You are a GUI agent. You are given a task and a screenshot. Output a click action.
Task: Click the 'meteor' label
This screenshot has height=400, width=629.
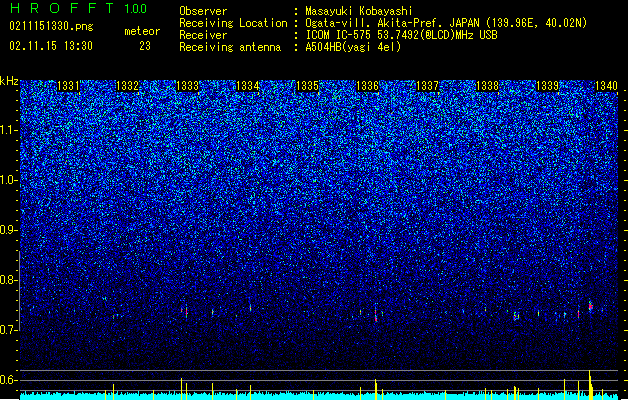142,31
